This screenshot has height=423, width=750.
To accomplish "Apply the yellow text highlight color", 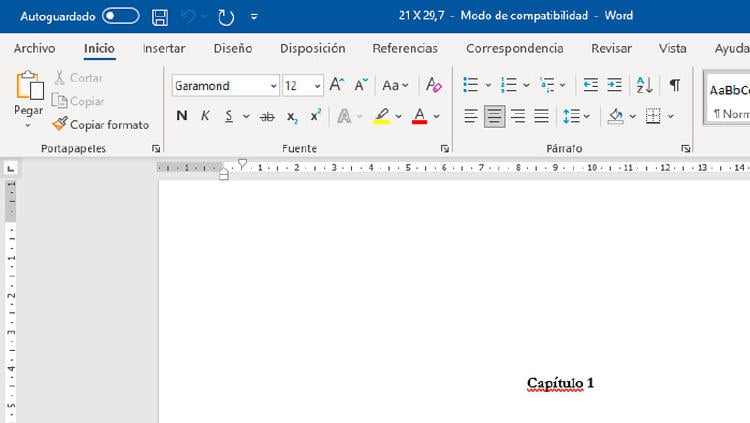I will coord(381,117).
